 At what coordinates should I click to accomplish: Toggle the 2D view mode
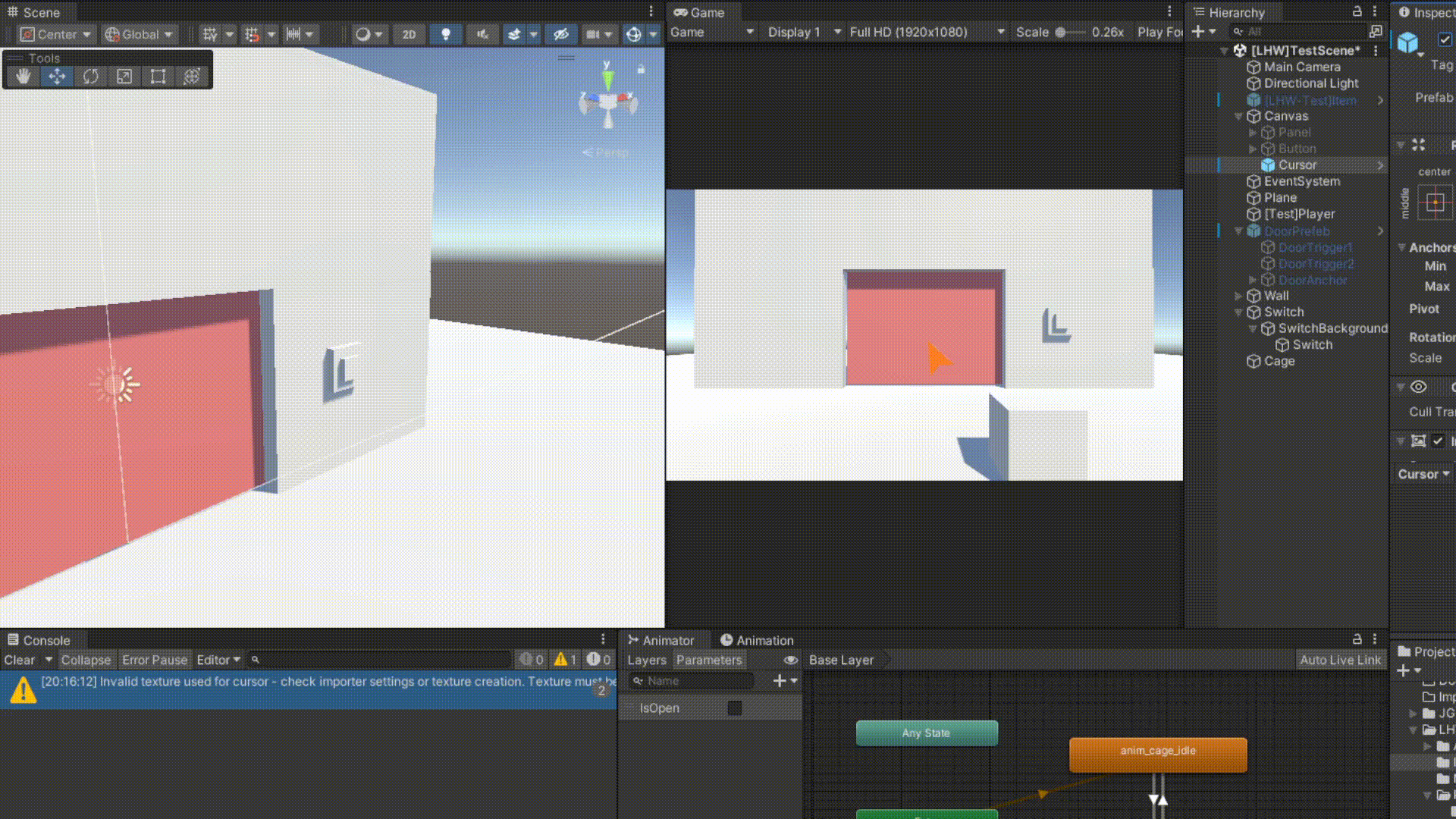[409, 34]
